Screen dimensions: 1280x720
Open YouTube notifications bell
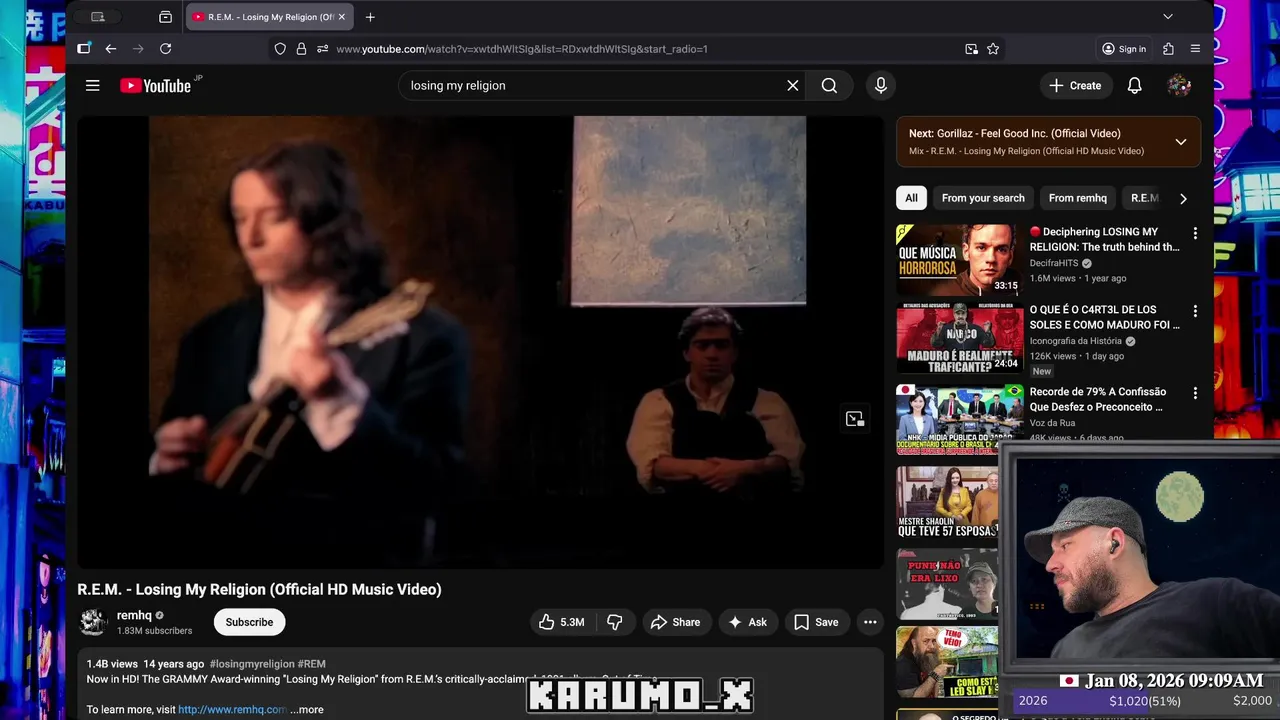coord(1134,86)
